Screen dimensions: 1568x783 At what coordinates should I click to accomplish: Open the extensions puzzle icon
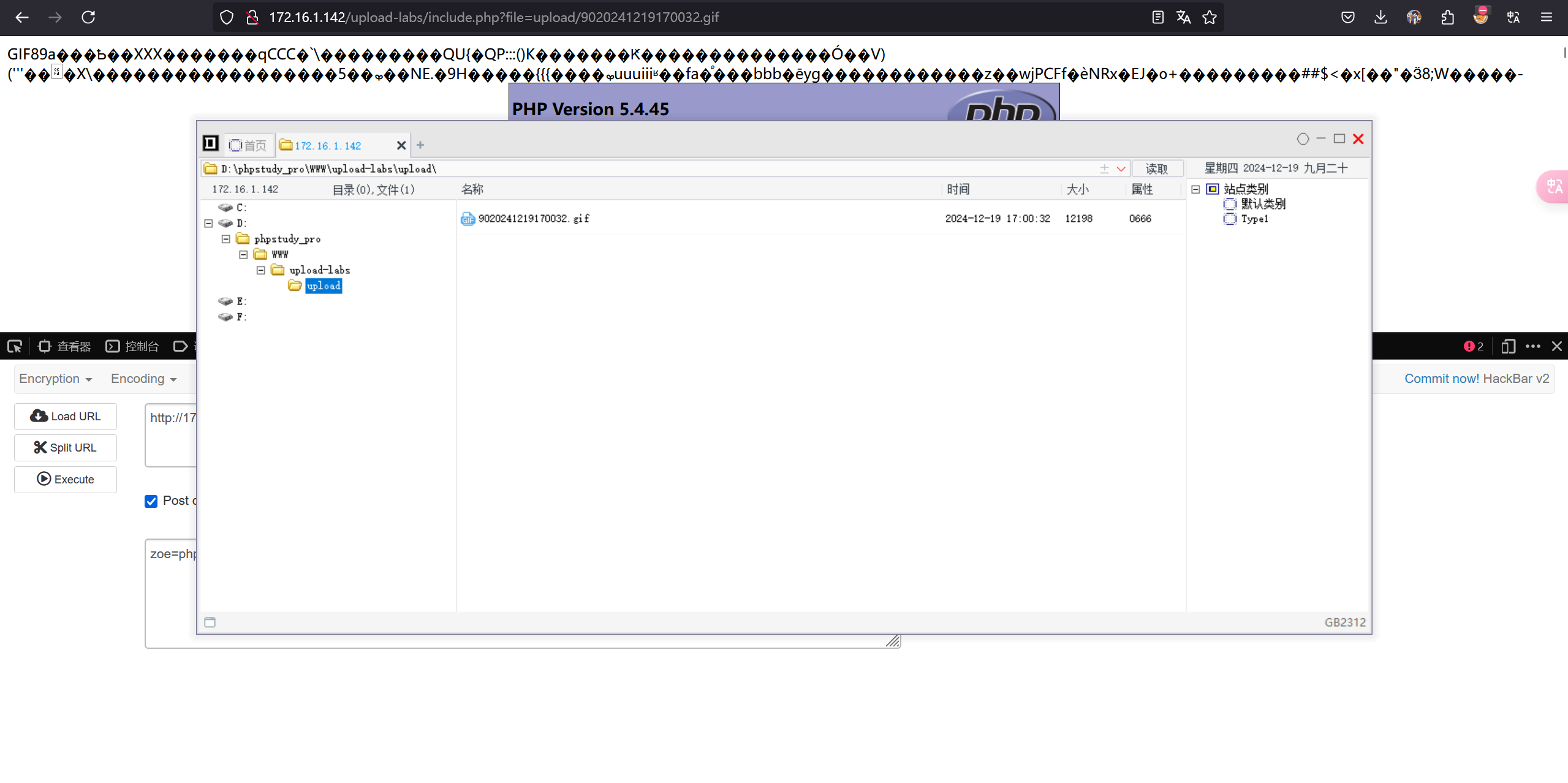[1447, 17]
